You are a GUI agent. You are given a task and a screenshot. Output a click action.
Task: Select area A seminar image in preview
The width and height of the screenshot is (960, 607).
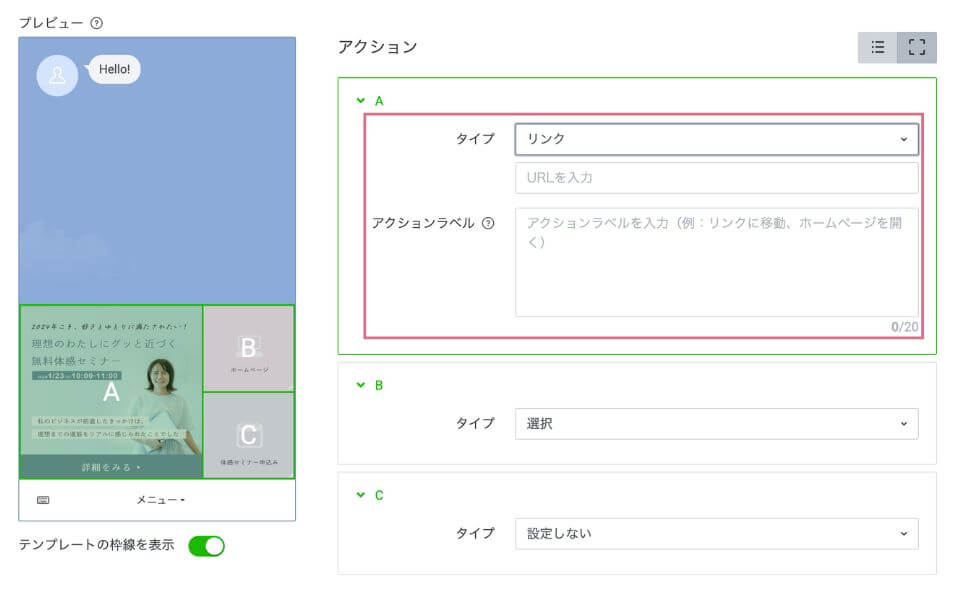click(x=111, y=391)
